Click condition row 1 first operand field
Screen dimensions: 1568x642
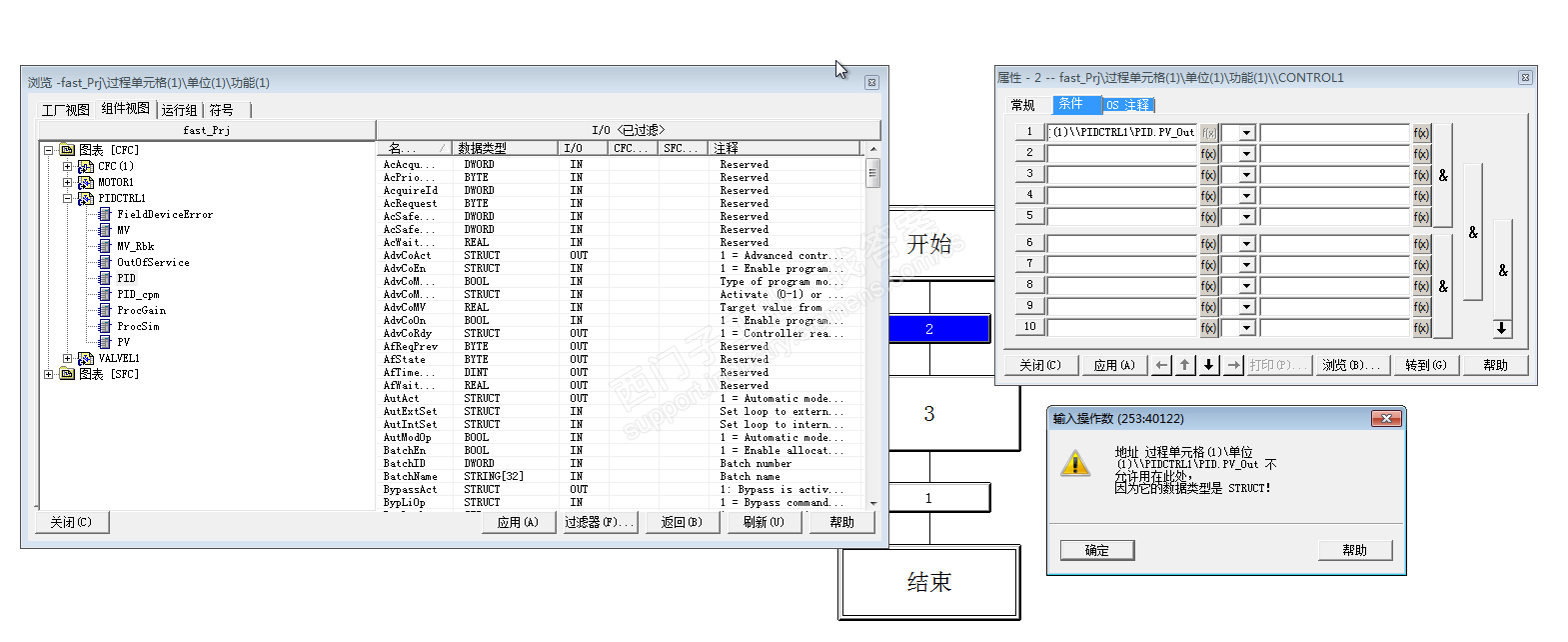coord(1121,132)
